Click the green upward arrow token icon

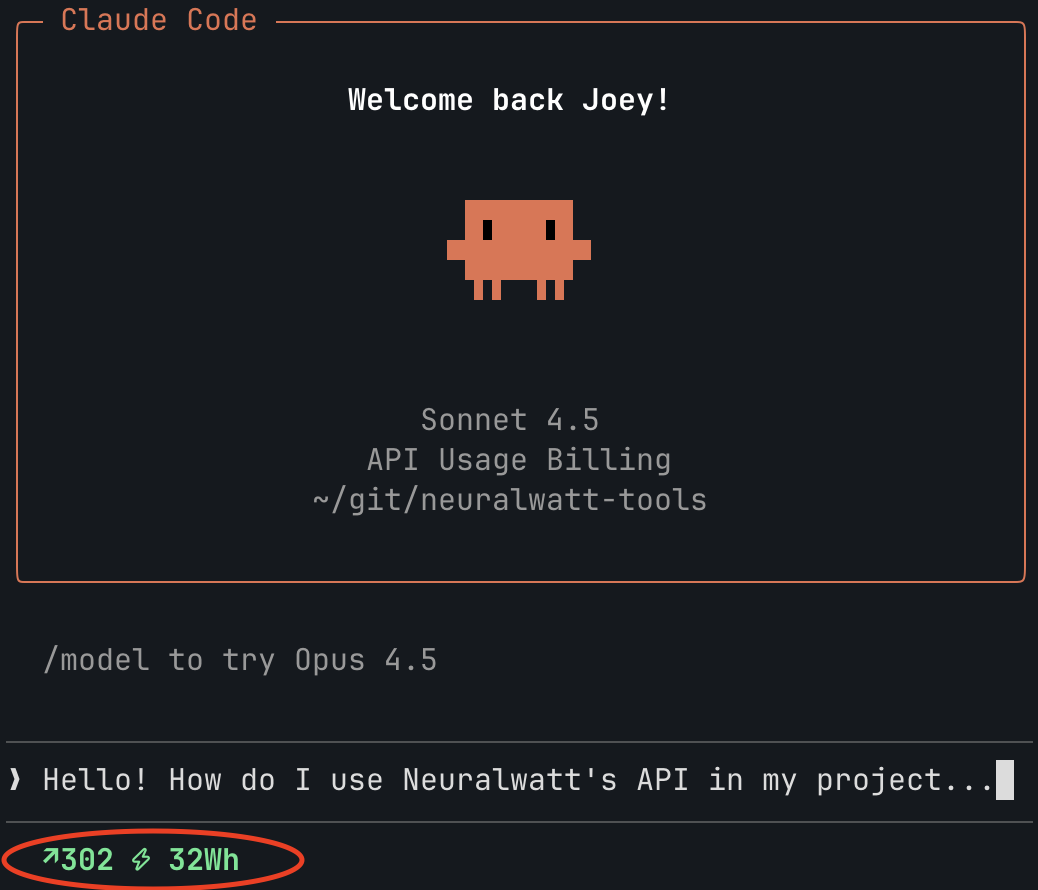[50, 856]
